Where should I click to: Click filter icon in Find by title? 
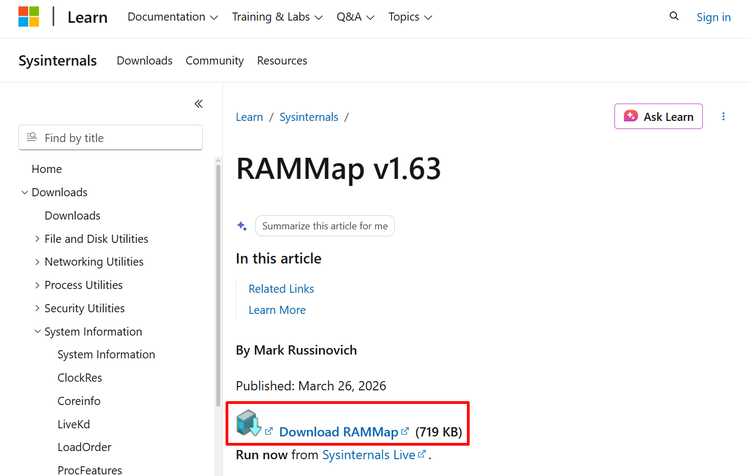[x=33, y=138]
